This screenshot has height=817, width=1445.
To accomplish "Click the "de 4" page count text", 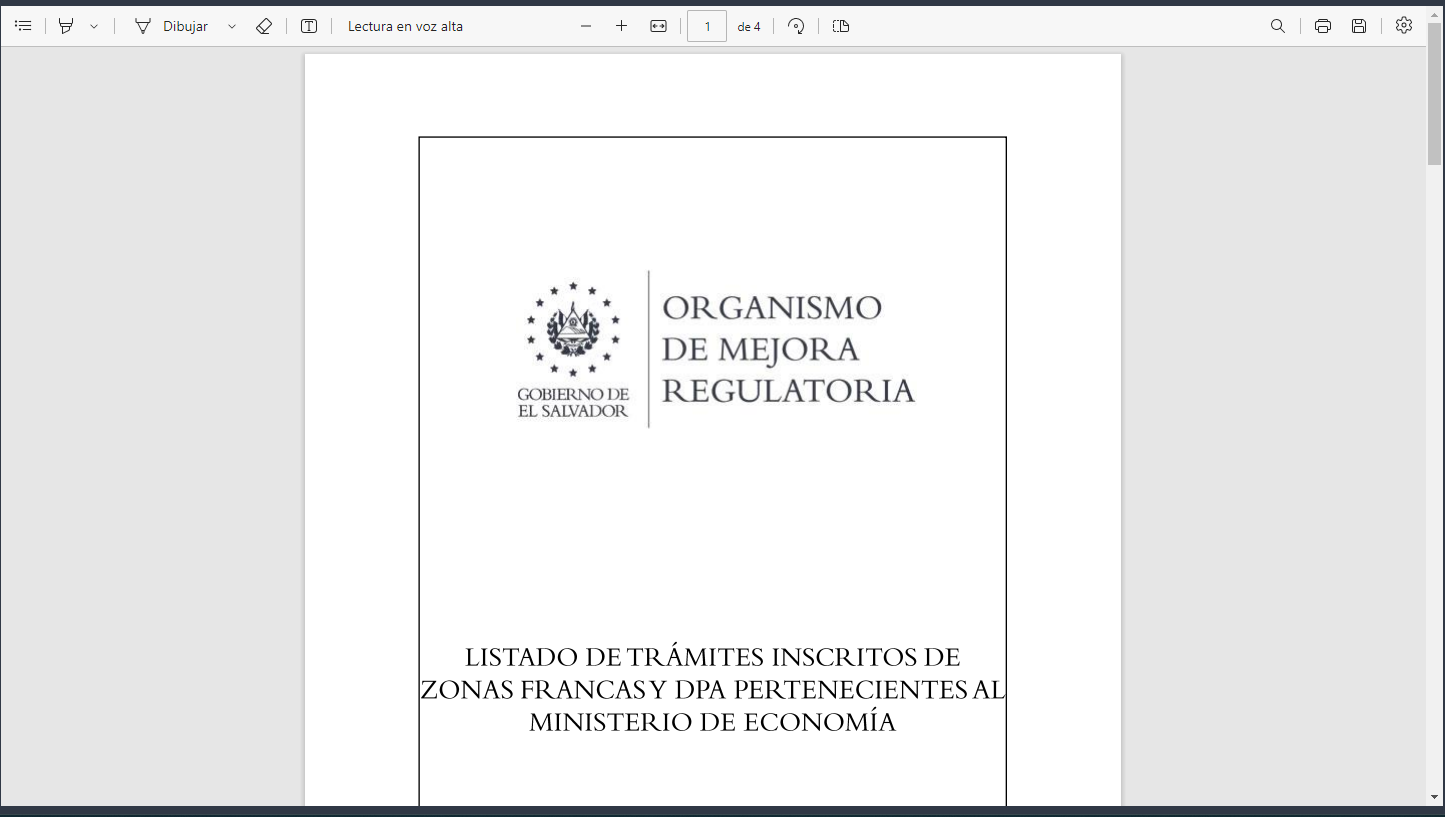I will [749, 27].
